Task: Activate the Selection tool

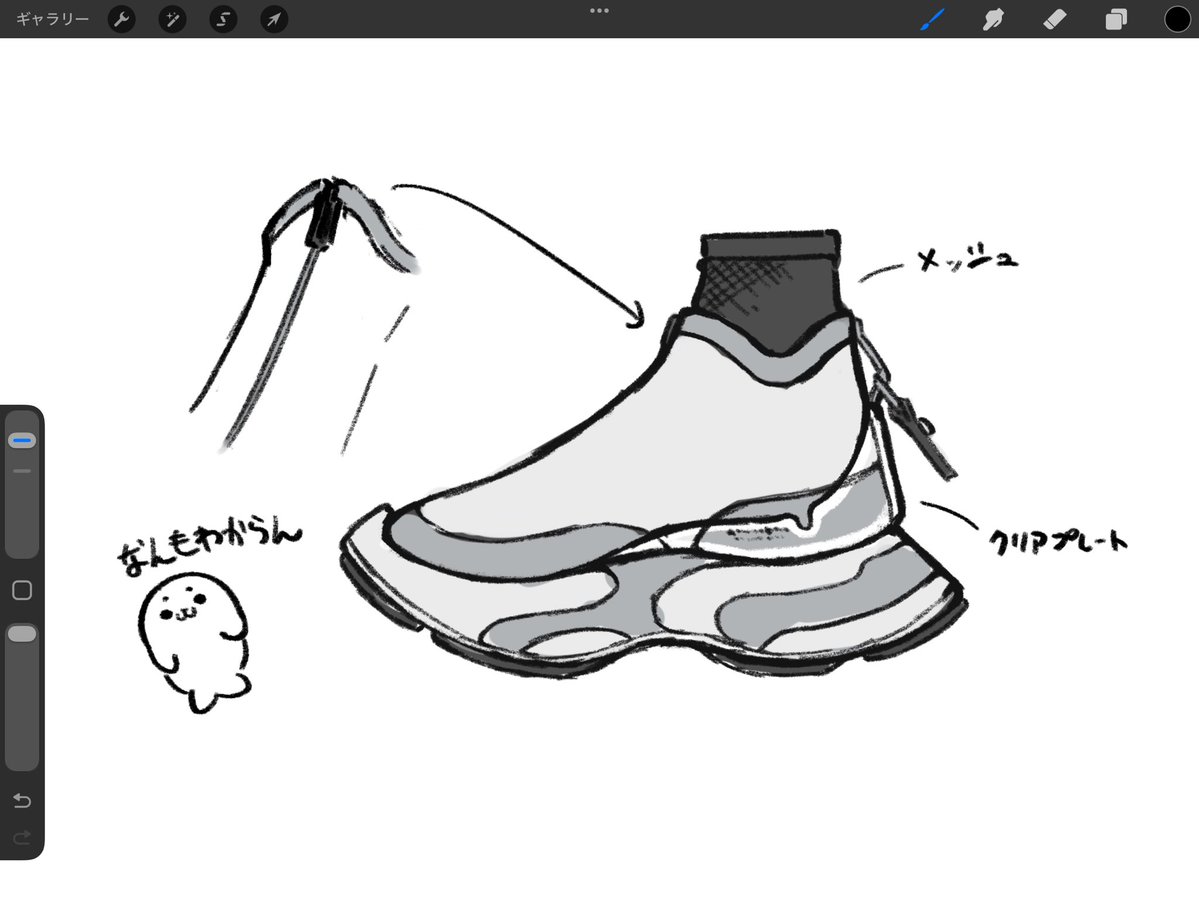Action: [x=222, y=19]
